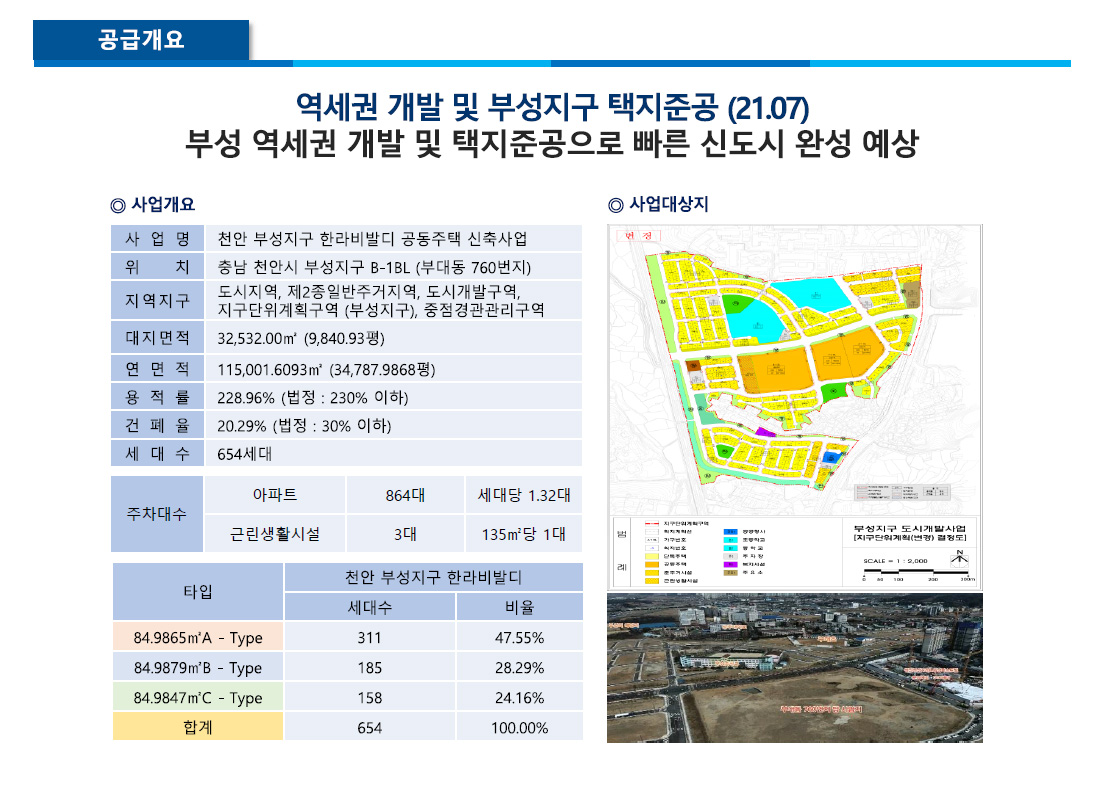Select the 타입 header cell
The width and height of the screenshot is (1100, 790).
(198, 591)
